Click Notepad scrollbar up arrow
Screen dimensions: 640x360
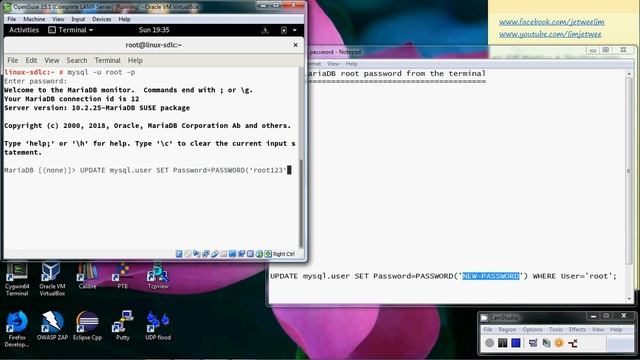[629, 73]
